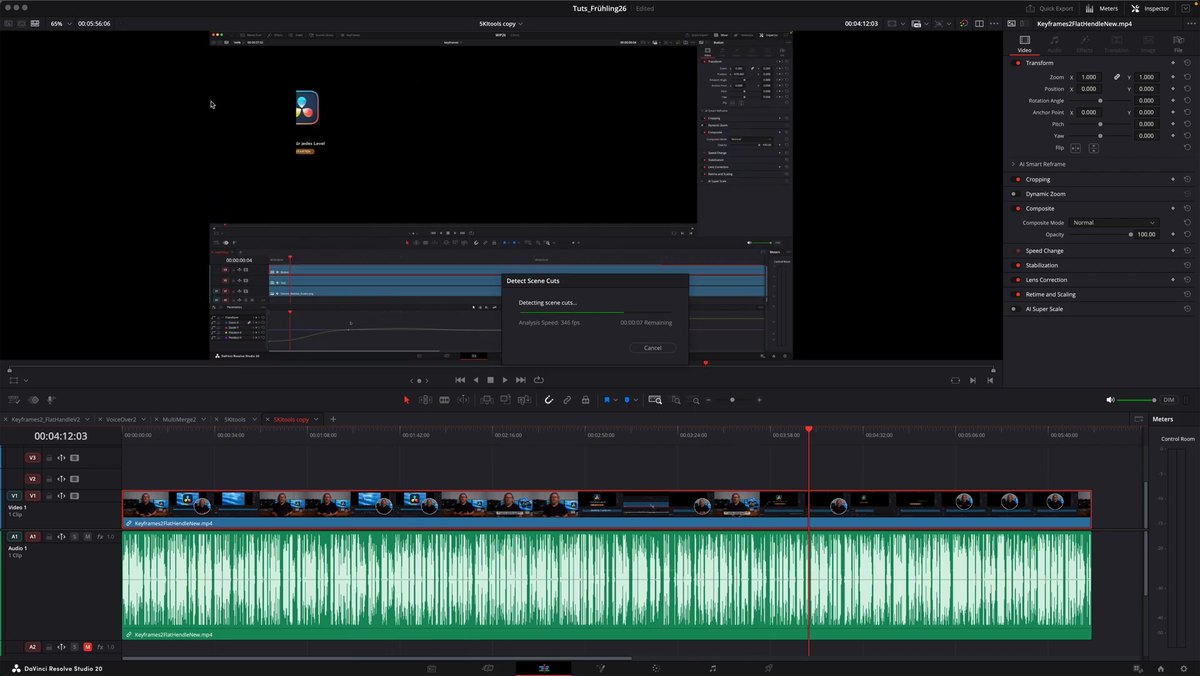Mute the Audio 1 track
The height and width of the screenshot is (676, 1200).
87,537
